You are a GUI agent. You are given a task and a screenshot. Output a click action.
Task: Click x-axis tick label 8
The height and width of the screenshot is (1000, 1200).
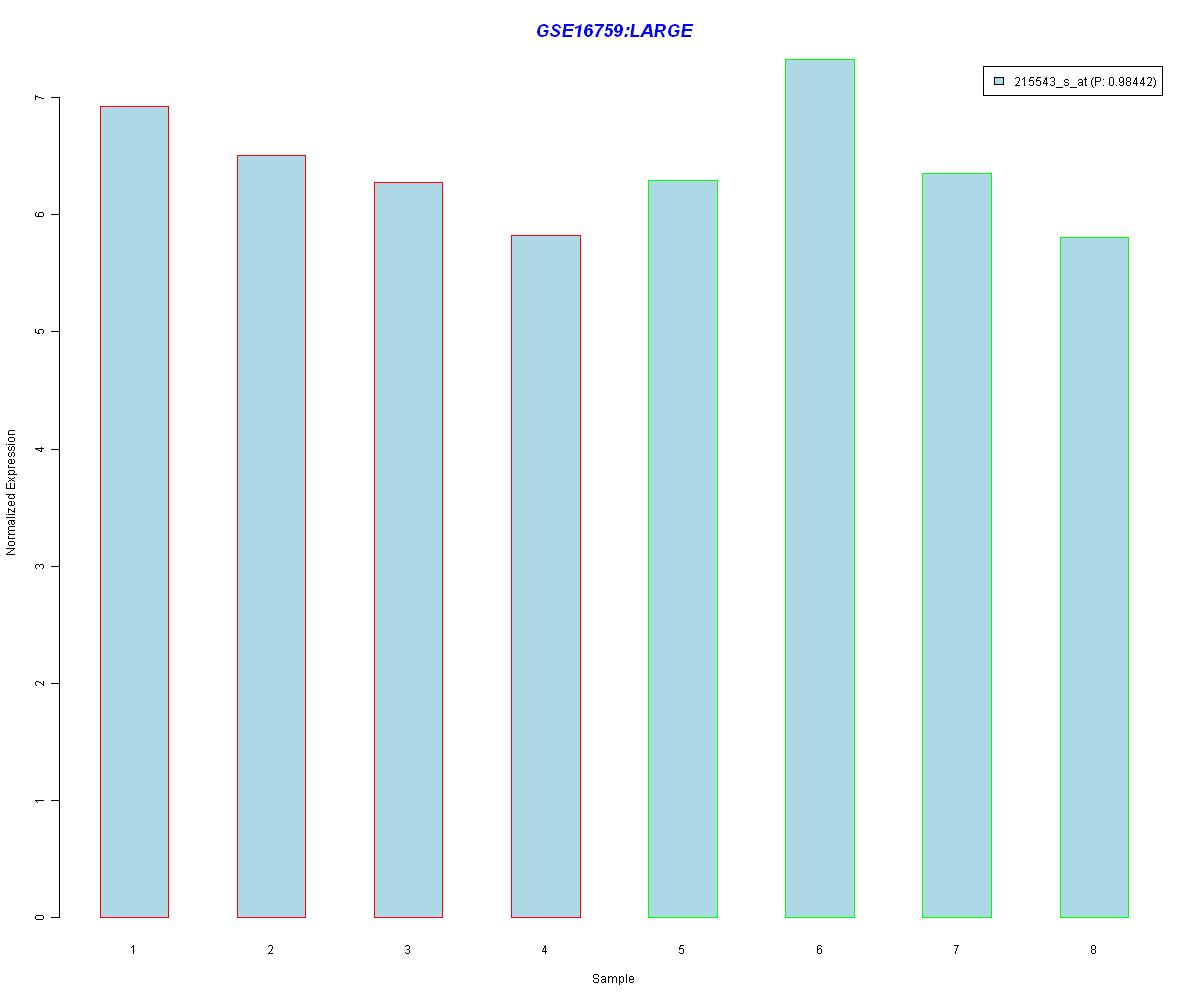[x=1094, y=949]
